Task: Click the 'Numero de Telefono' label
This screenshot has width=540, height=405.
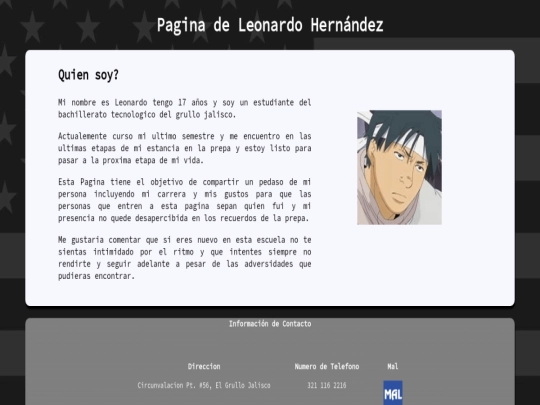Action: pyautogui.click(x=327, y=366)
